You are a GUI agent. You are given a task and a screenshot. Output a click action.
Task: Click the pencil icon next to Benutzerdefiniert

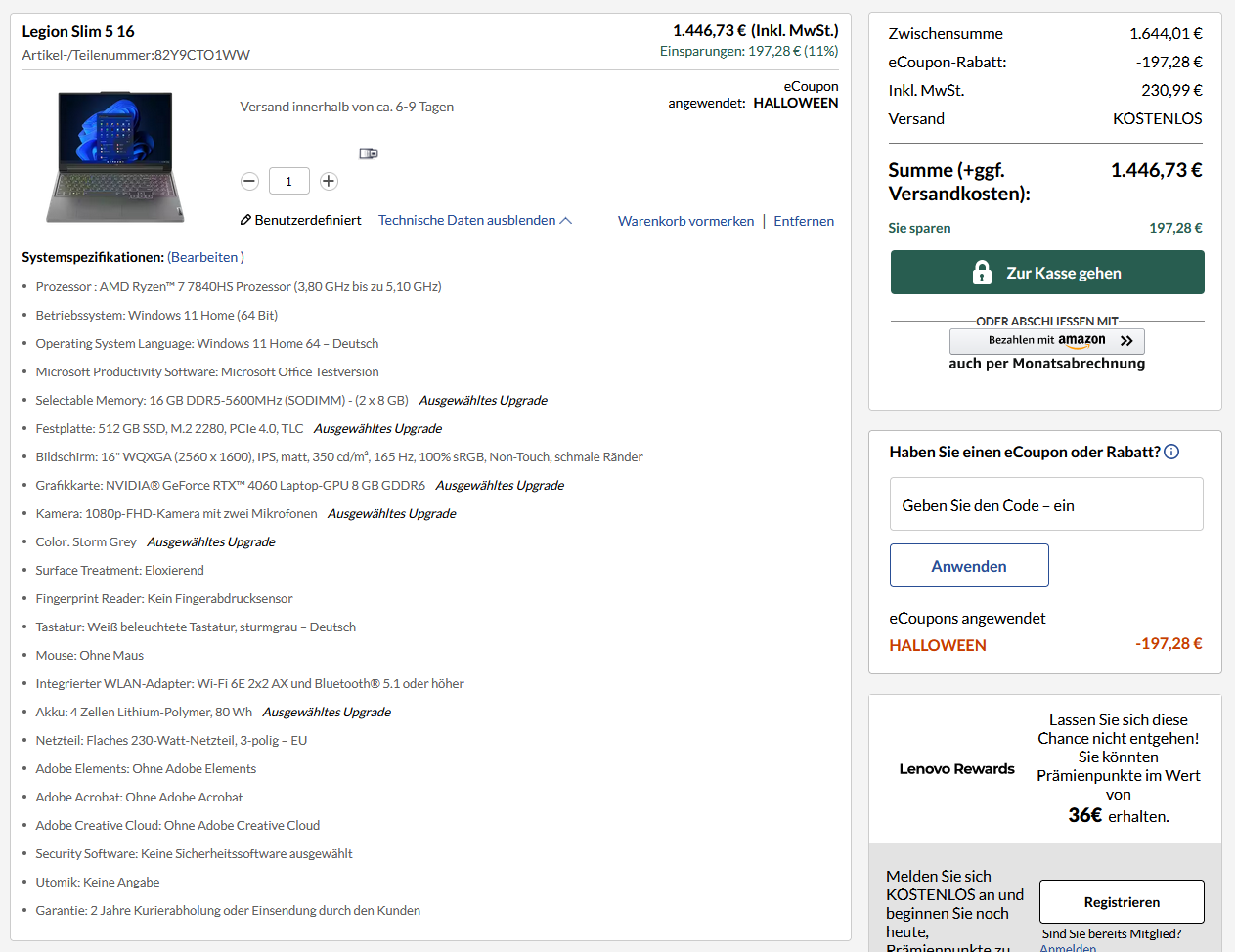coord(246,220)
